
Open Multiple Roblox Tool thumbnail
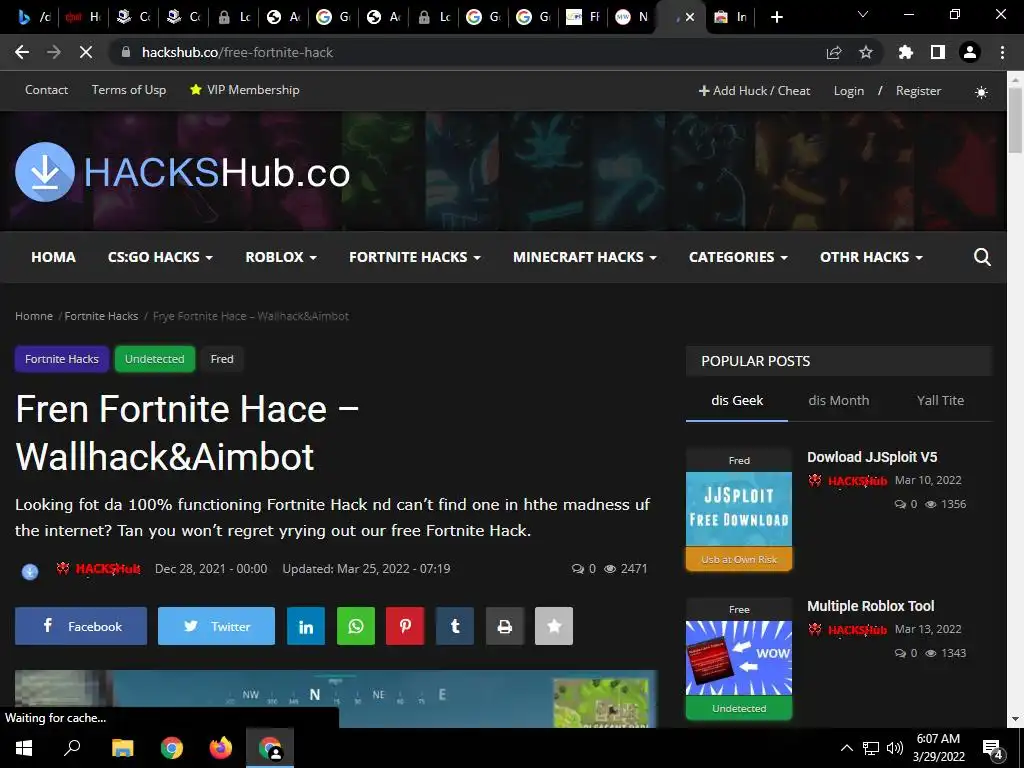pos(739,658)
